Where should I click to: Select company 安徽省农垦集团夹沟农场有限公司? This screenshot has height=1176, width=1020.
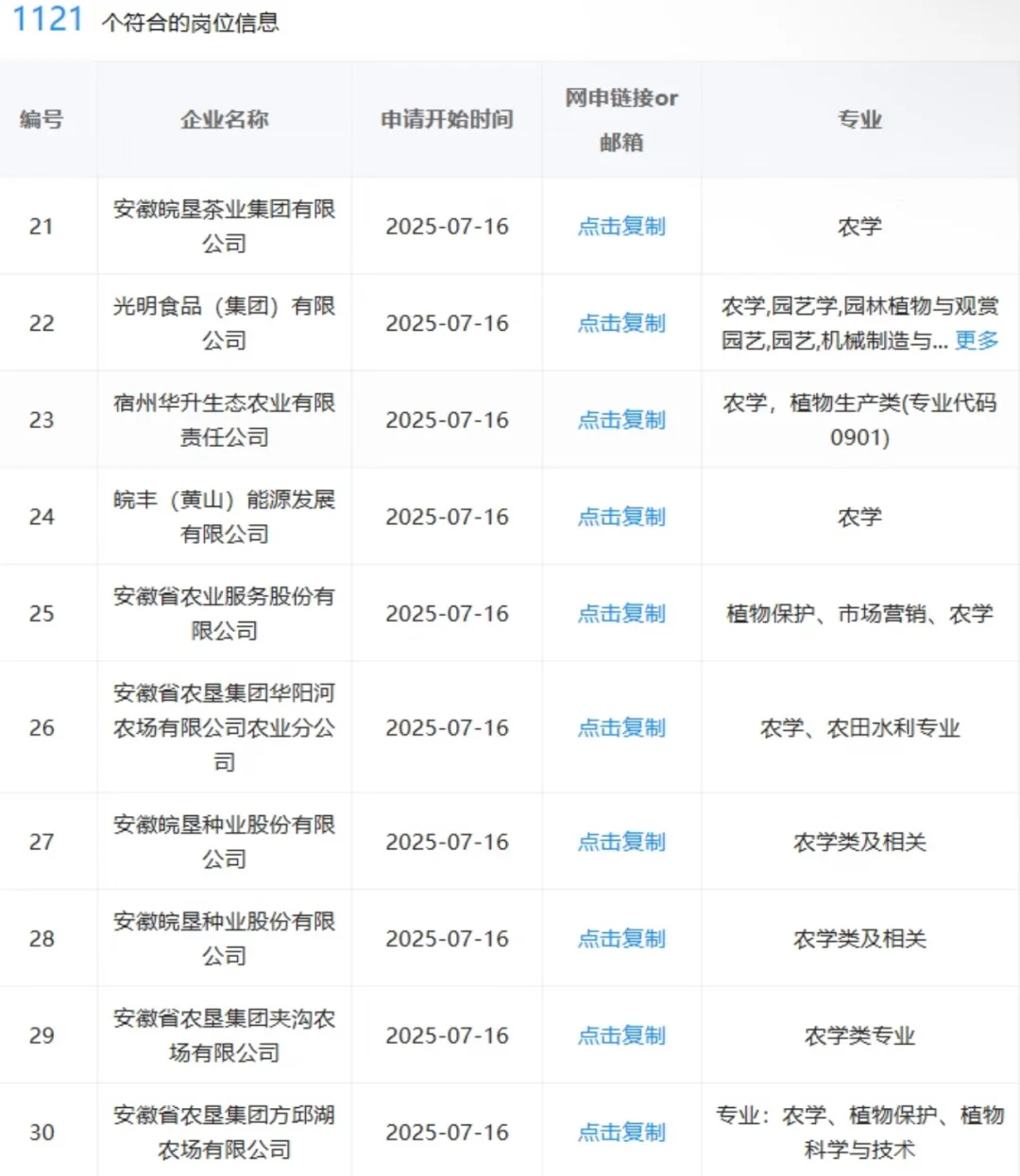click(225, 1035)
